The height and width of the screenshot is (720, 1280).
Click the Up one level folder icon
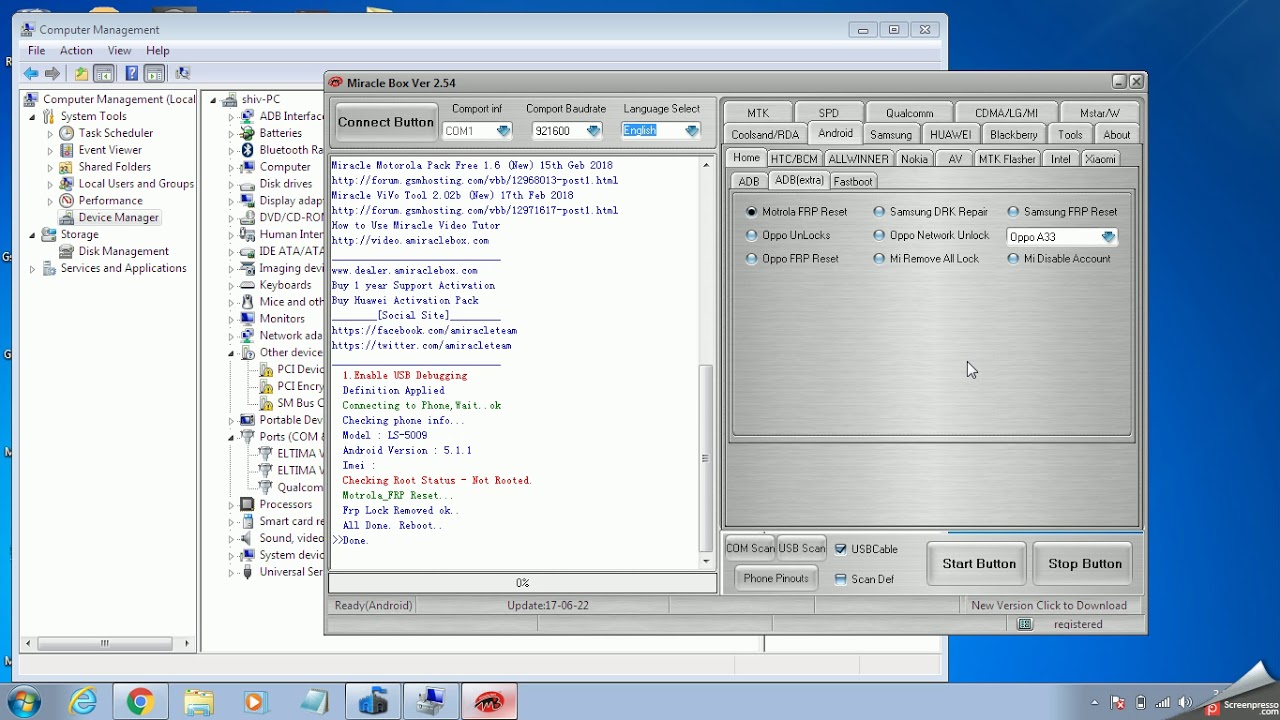81,73
